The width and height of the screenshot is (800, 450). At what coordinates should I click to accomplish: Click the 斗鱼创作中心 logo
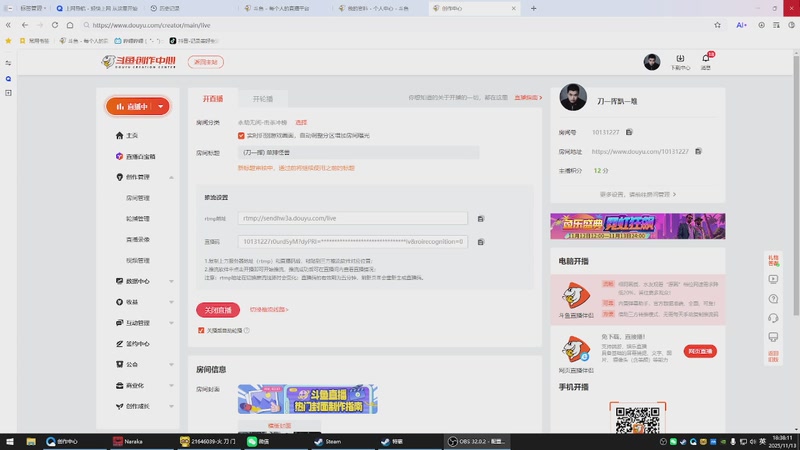(138, 62)
